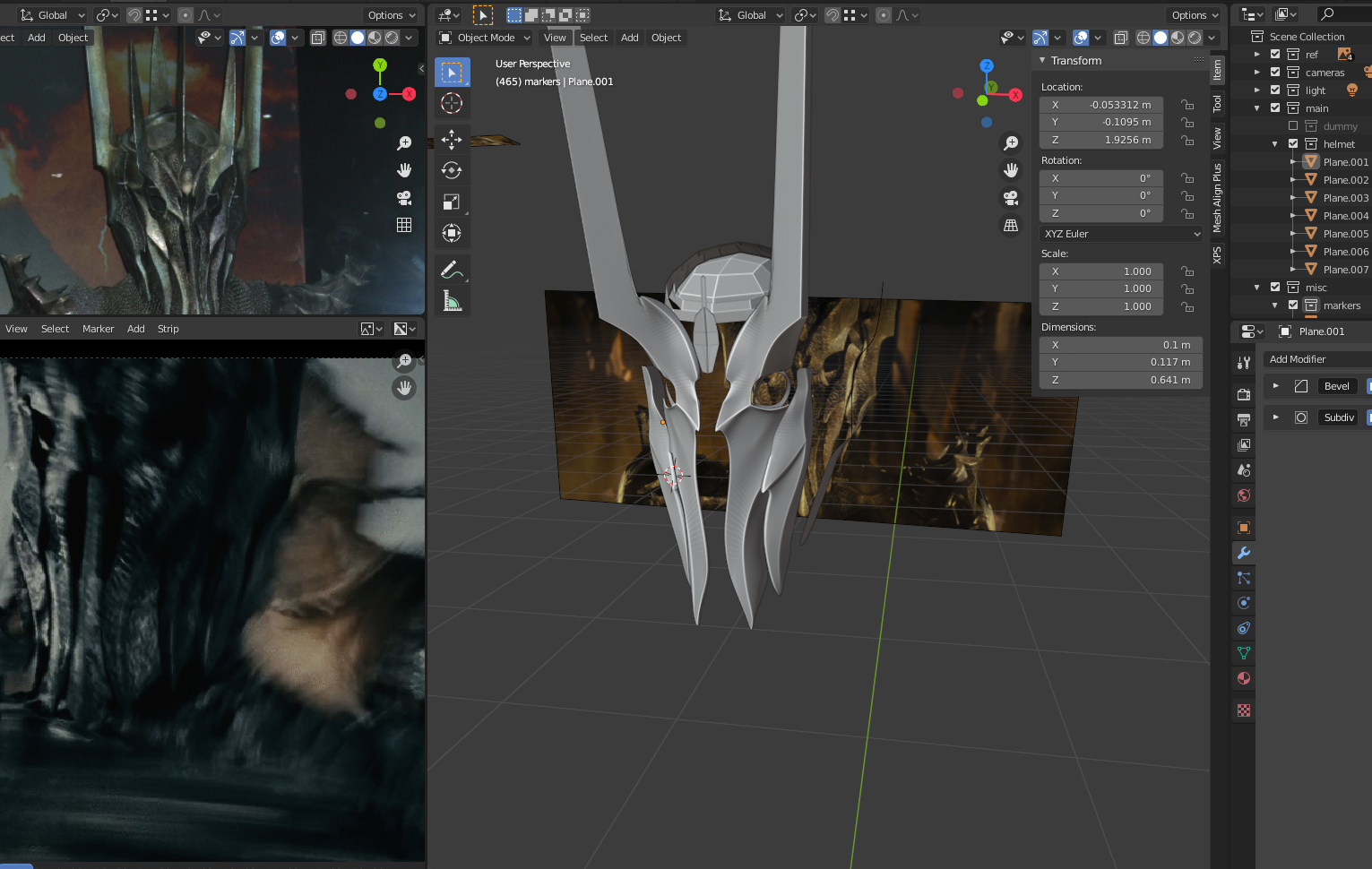The width and height of the screenshot is (1372, 869).
Task: Toggle X-ray in main viewport header
Action: pos(1121,38)
